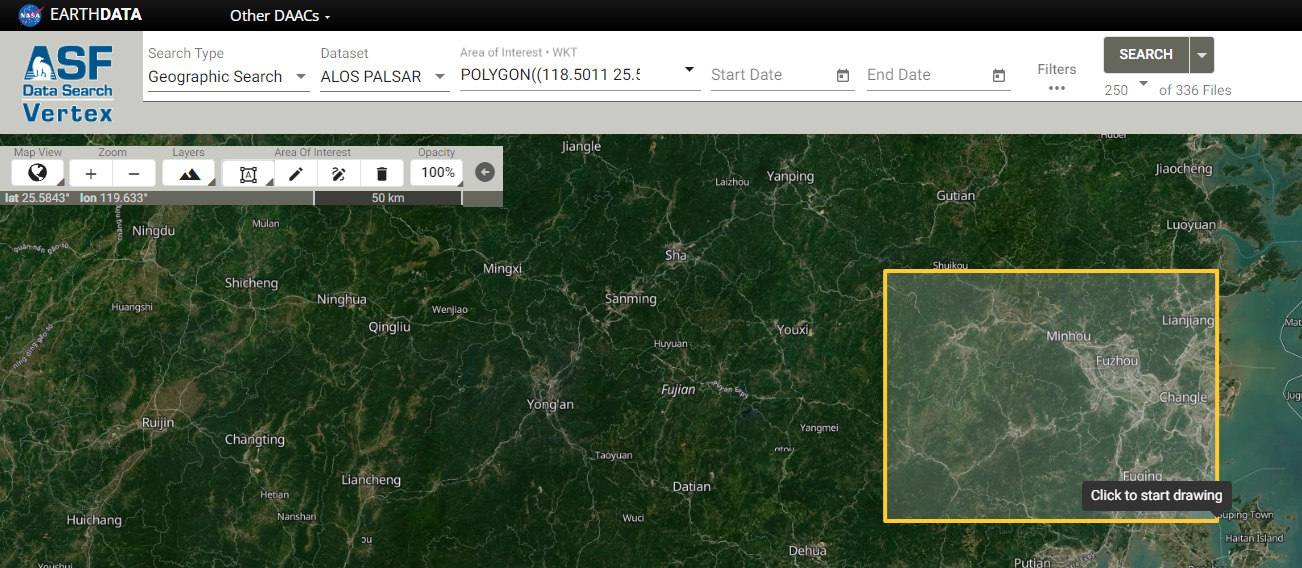1302x568 pixels.
Task: Click the EARTHDATA link
Action: [95, 15]
